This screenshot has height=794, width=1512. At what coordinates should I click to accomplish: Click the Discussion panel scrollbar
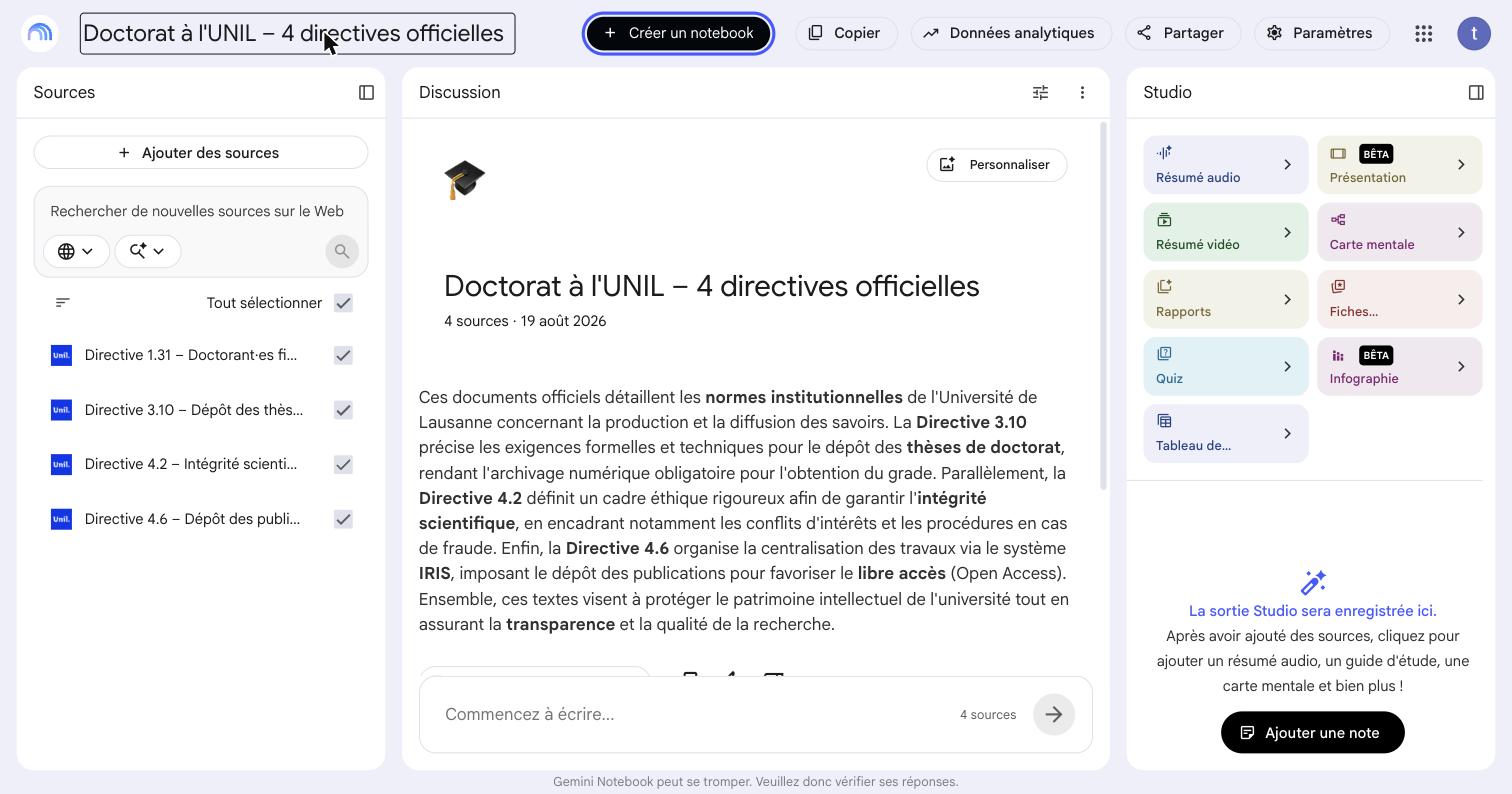[1104, 306]
